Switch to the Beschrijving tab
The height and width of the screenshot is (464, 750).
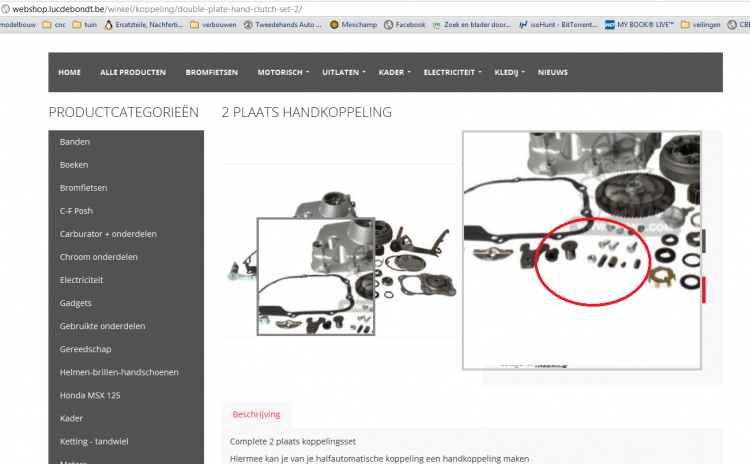256,414
